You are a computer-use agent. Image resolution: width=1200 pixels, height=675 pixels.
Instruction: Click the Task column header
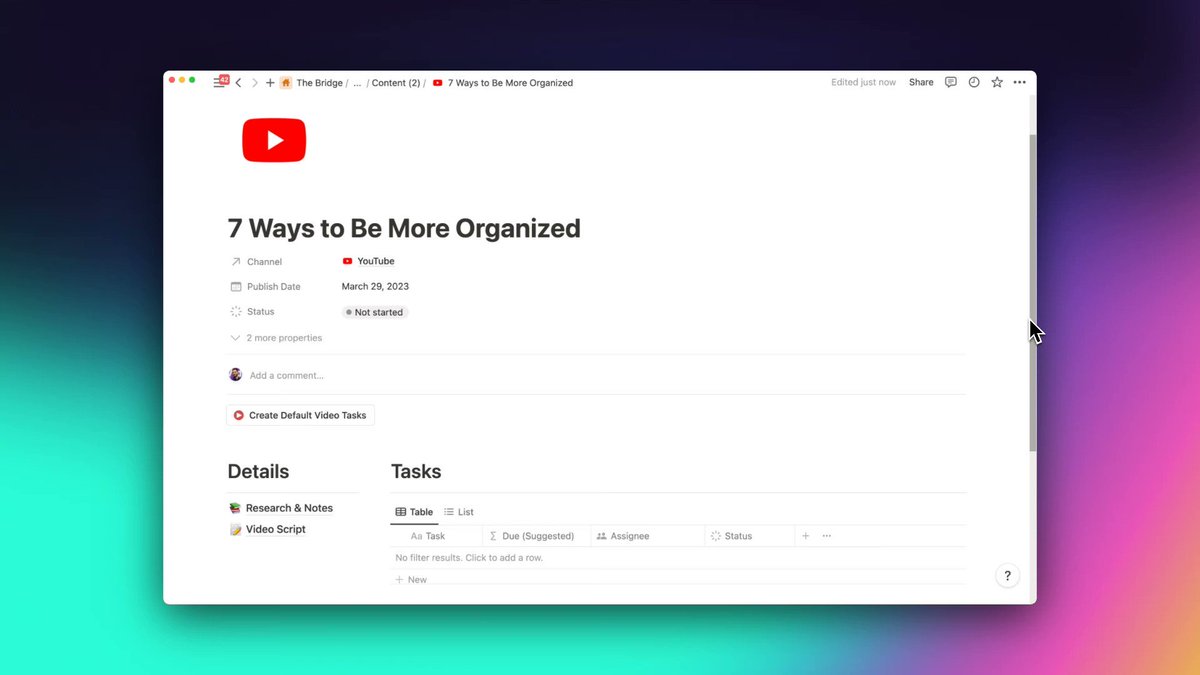pos(436,536)
